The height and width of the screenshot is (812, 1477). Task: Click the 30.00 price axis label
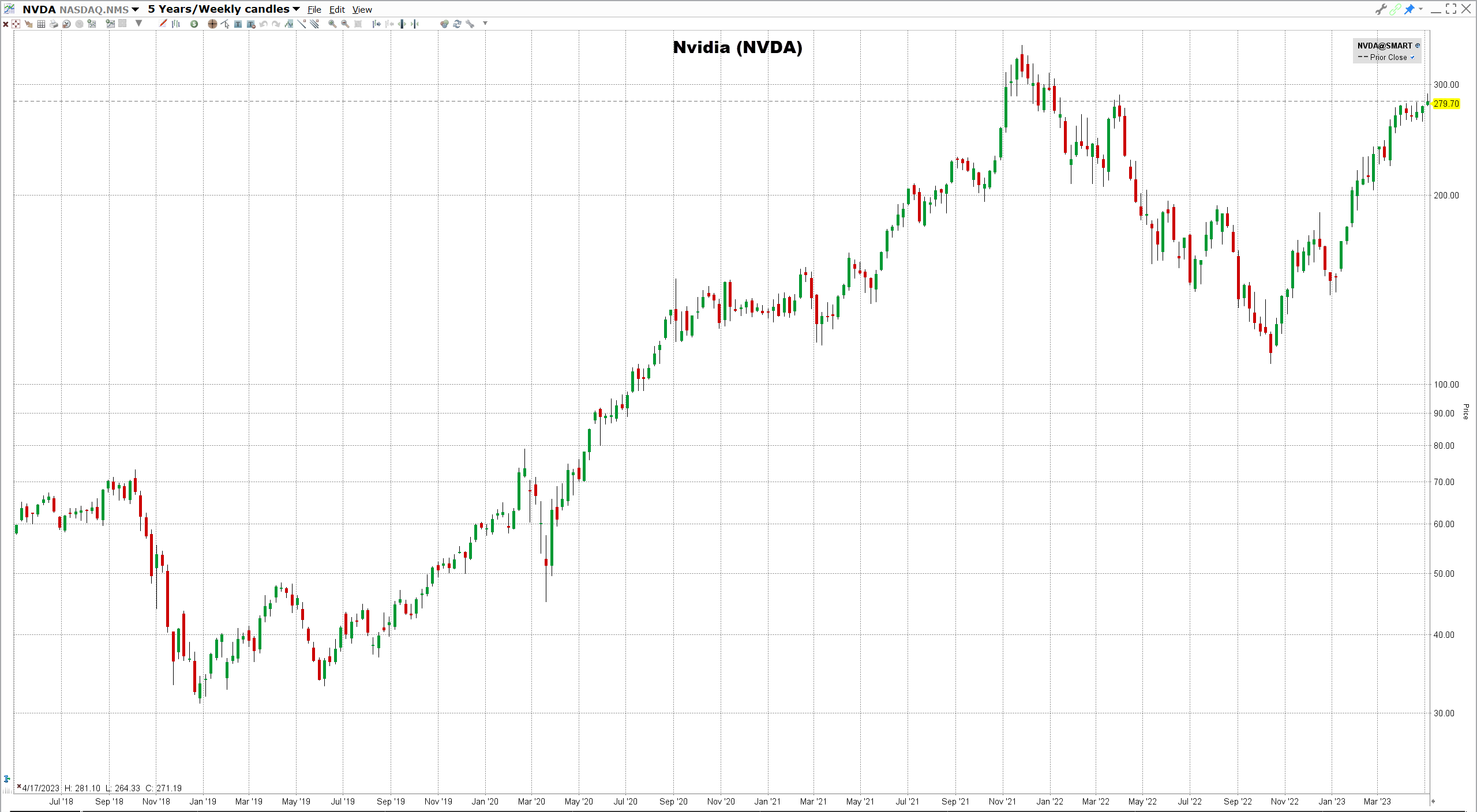click(x=1444, y=713)
